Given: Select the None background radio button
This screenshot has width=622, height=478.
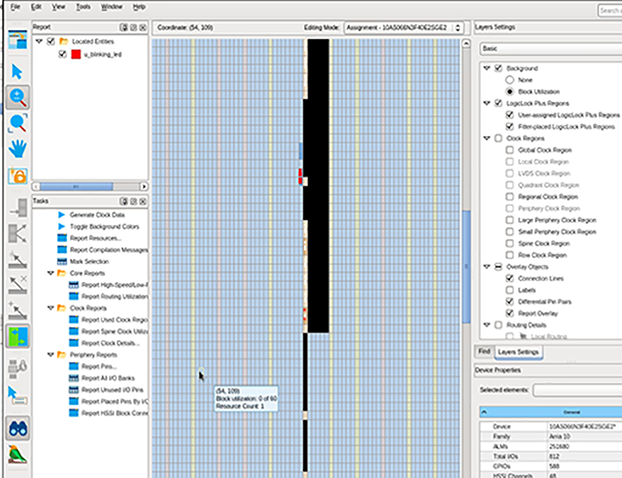Looking at the screenshot, I should 510,78.
